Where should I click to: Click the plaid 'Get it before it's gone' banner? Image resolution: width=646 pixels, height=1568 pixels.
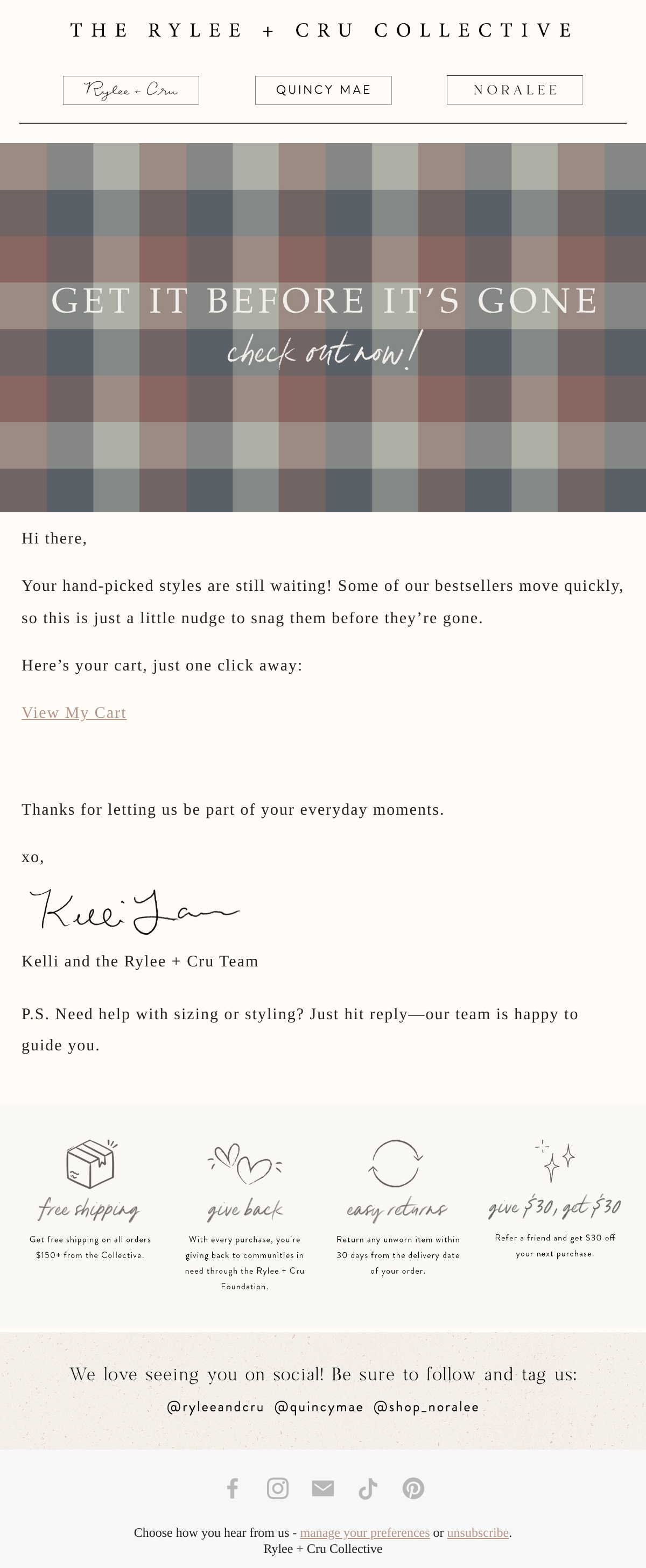[322, 328]
